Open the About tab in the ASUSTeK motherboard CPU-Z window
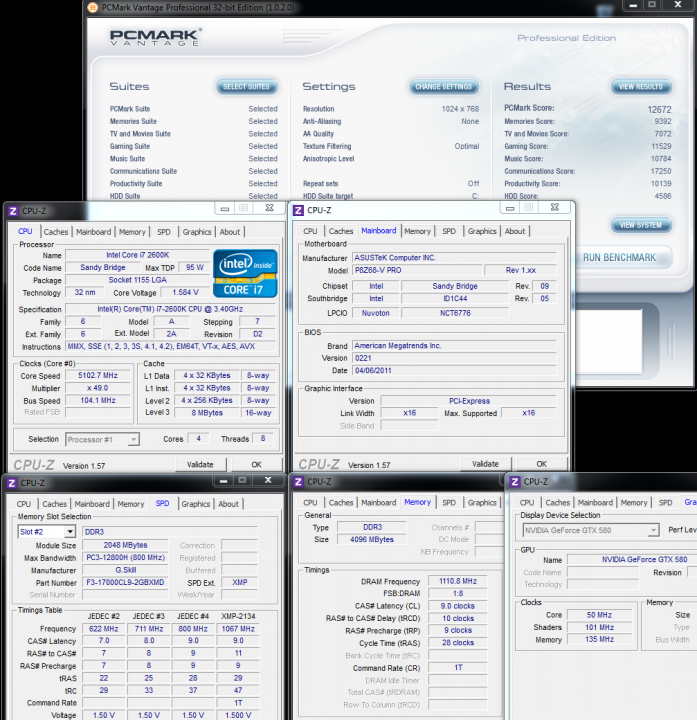 (515, 231)
